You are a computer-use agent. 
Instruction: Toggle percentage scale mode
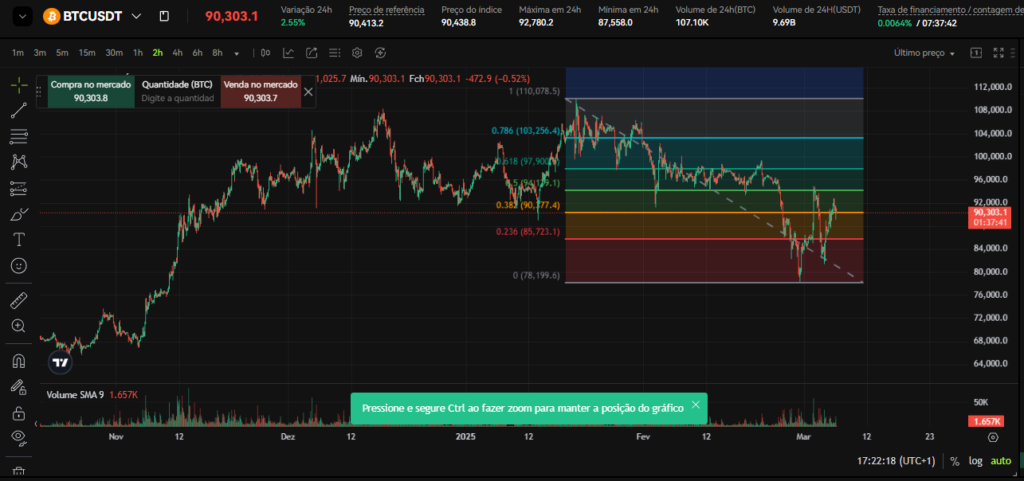point(955,461)
